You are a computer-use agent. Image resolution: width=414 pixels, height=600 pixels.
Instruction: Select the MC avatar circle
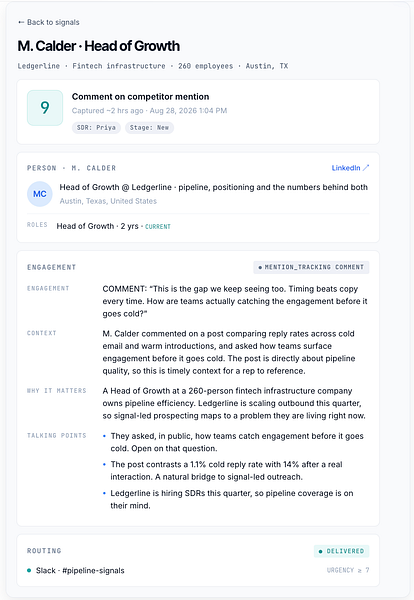40,194
